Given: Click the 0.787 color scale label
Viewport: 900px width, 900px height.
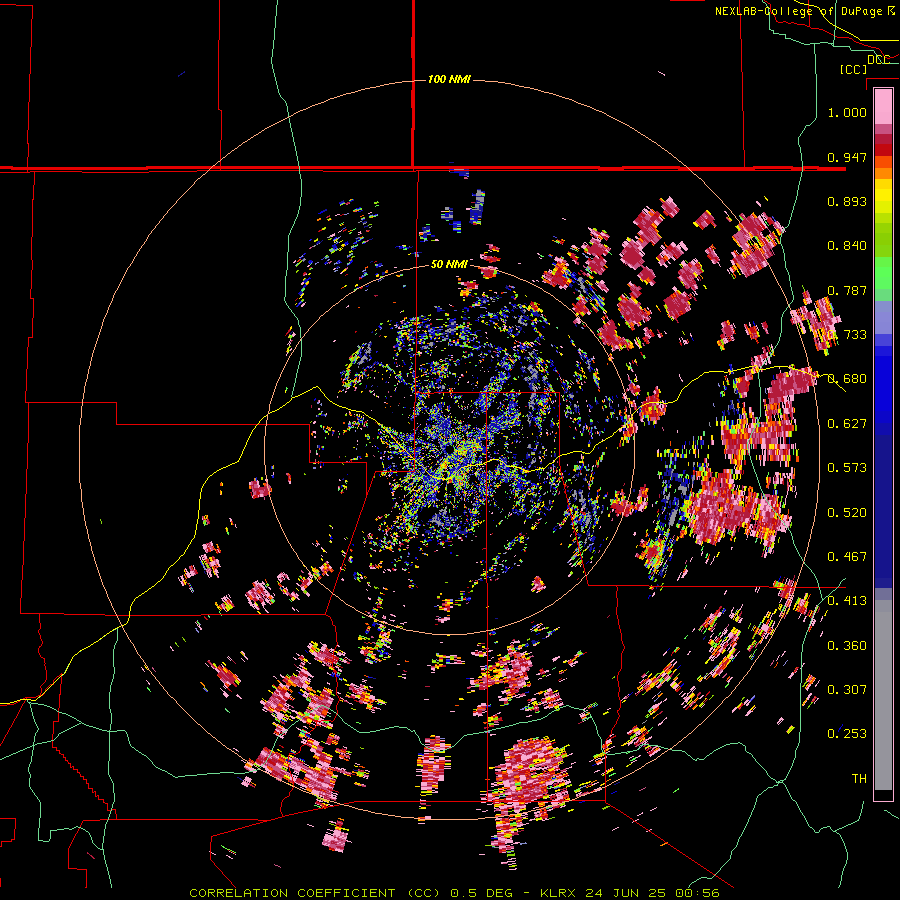Looking at the screenshot, I should [847, 290].
